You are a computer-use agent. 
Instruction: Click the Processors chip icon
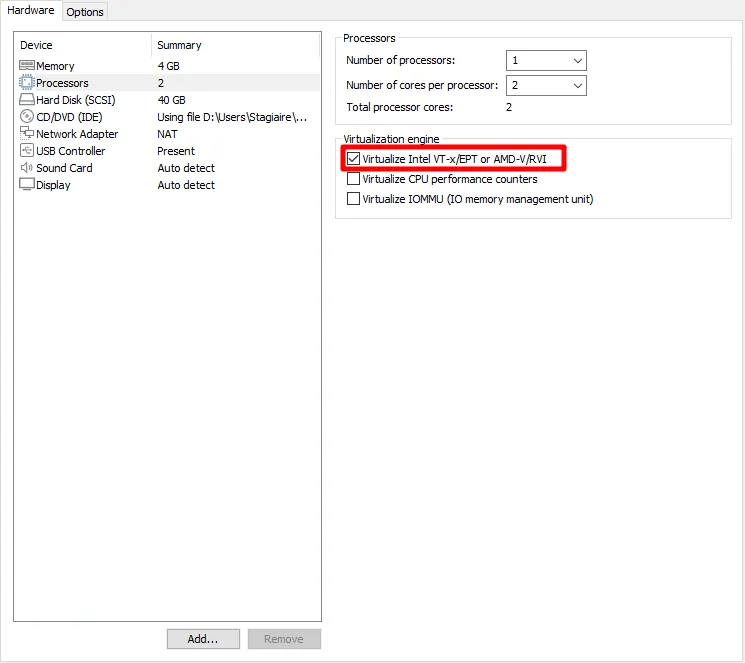click(27, 82)
